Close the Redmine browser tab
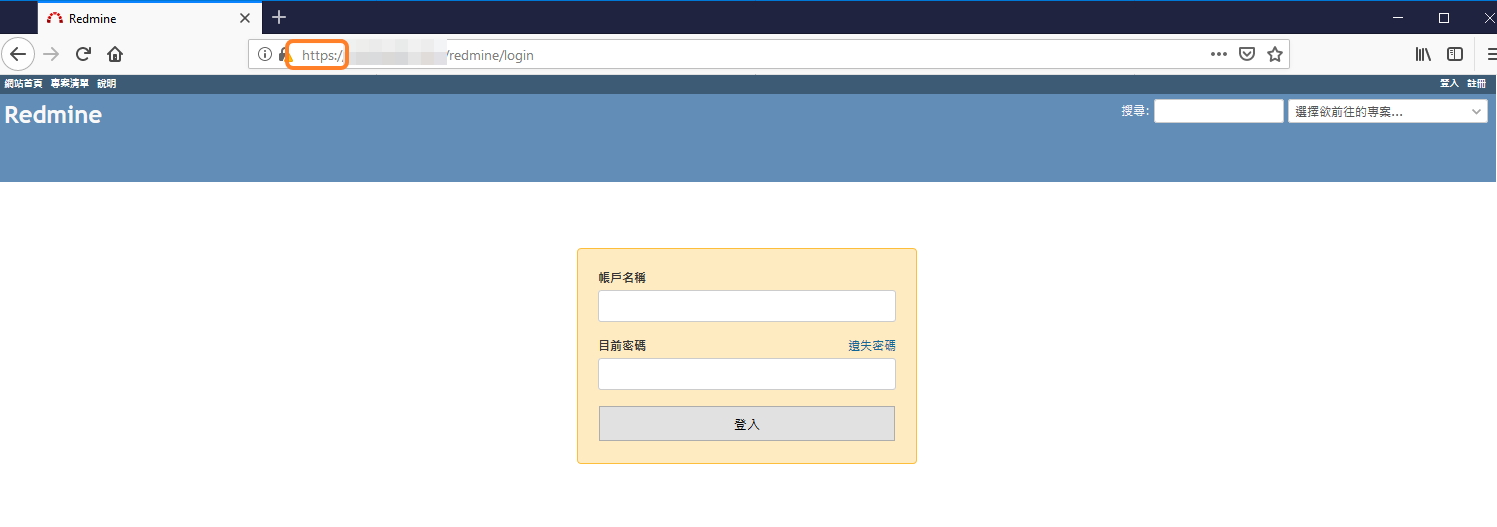The height and width of the screenshot is (527, 1497). point(245,18)
